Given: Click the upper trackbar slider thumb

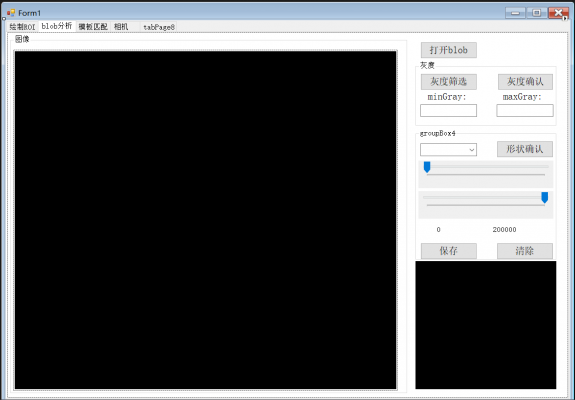Looking at the screenshot, I should coord(427,167).
